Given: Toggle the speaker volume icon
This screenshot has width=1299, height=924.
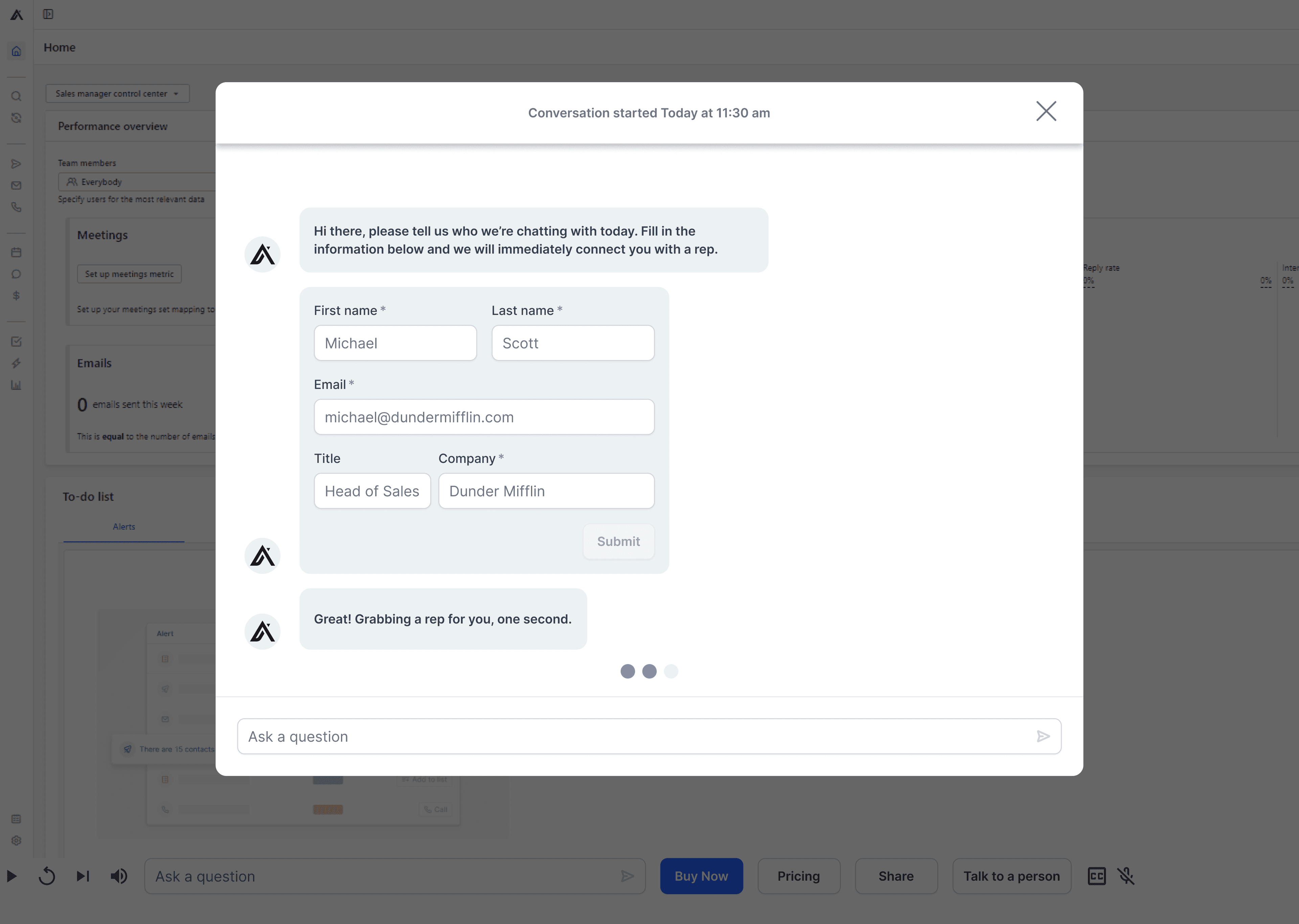Looking at the screenshot, I should click(119, 876).
